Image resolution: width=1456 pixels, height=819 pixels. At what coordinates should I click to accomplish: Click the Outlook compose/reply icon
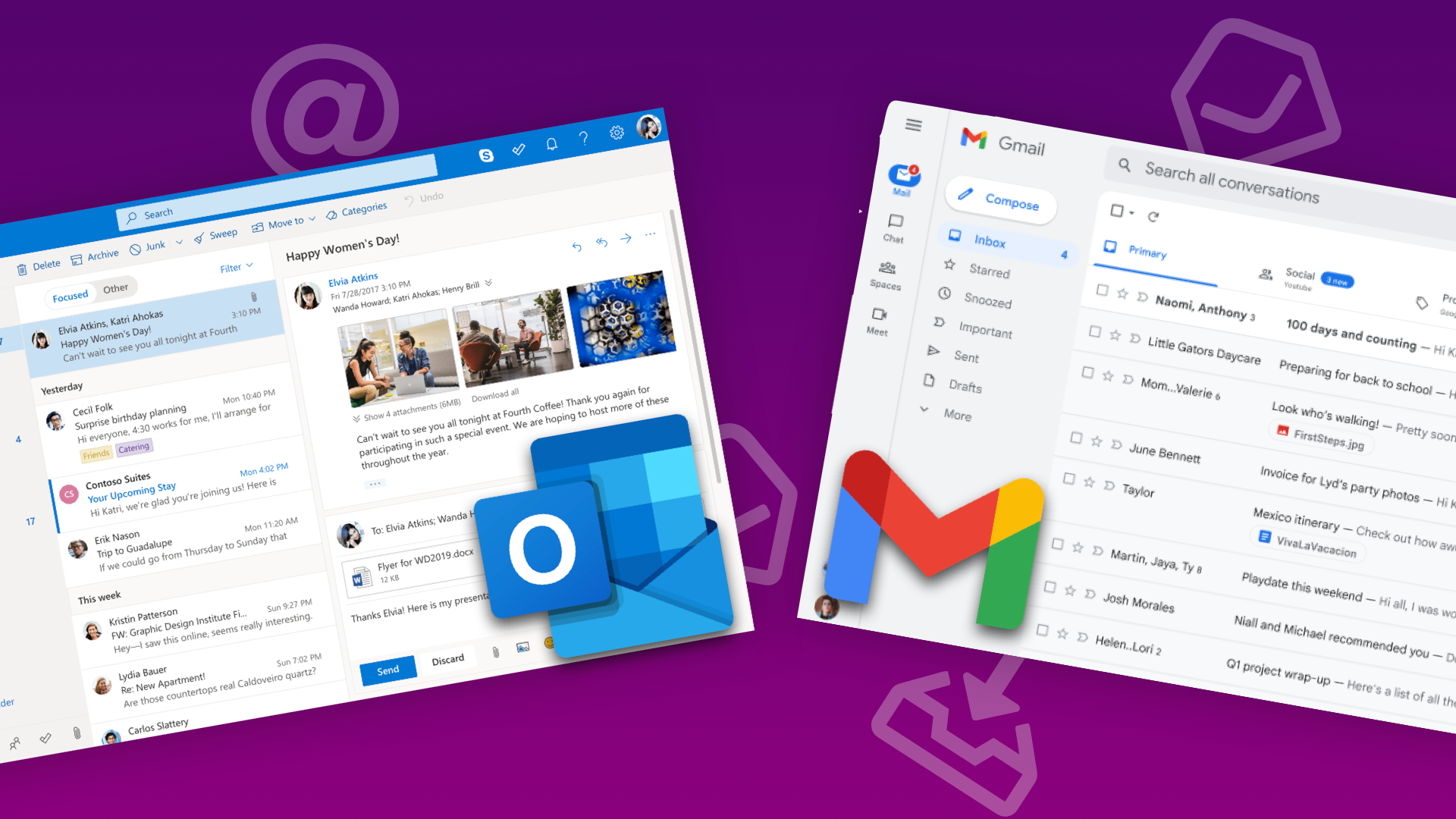(x=577, y=241)
